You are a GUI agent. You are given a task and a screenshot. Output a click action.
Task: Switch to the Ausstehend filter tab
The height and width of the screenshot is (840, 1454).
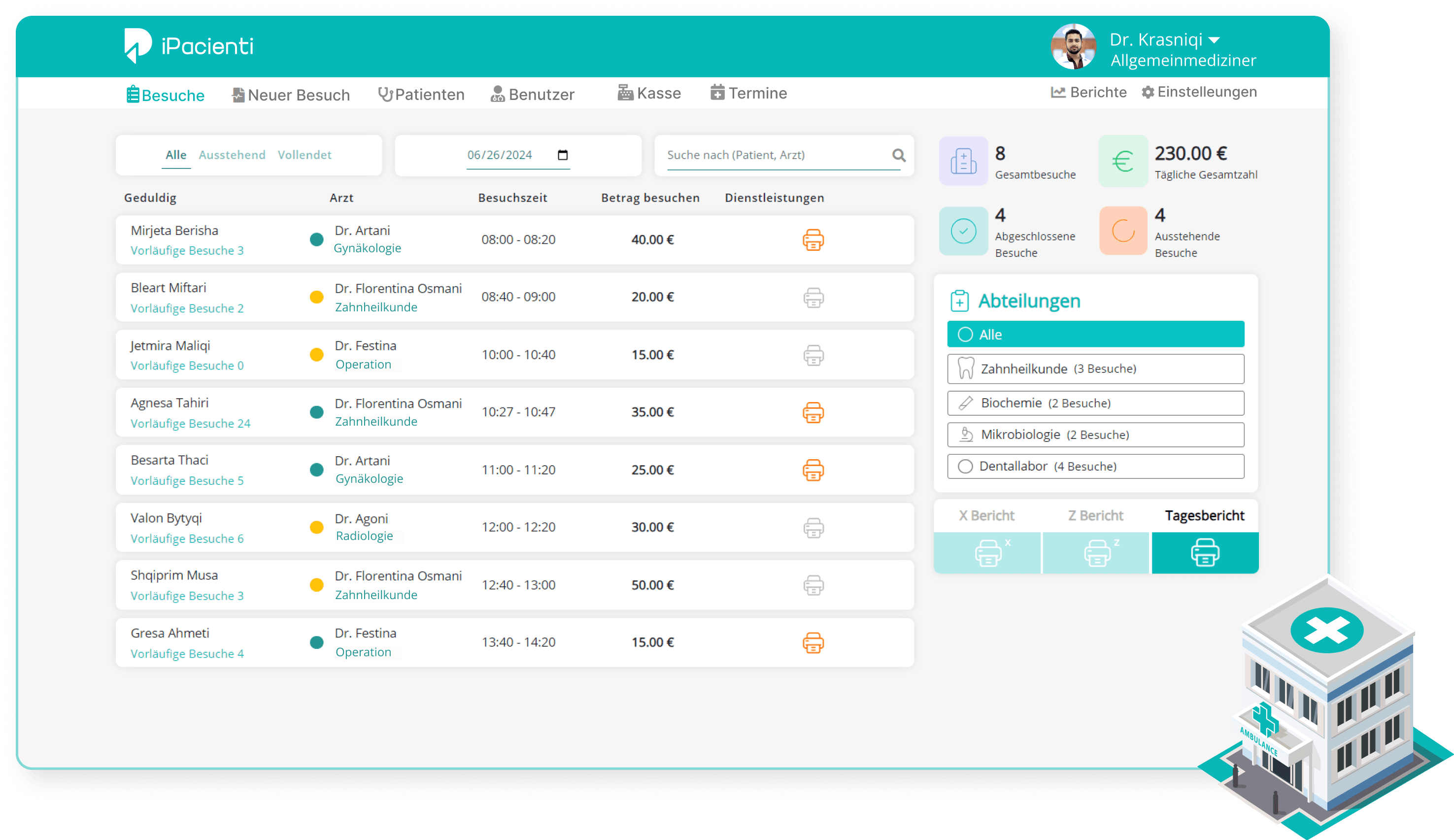click(x=232, y=155)
